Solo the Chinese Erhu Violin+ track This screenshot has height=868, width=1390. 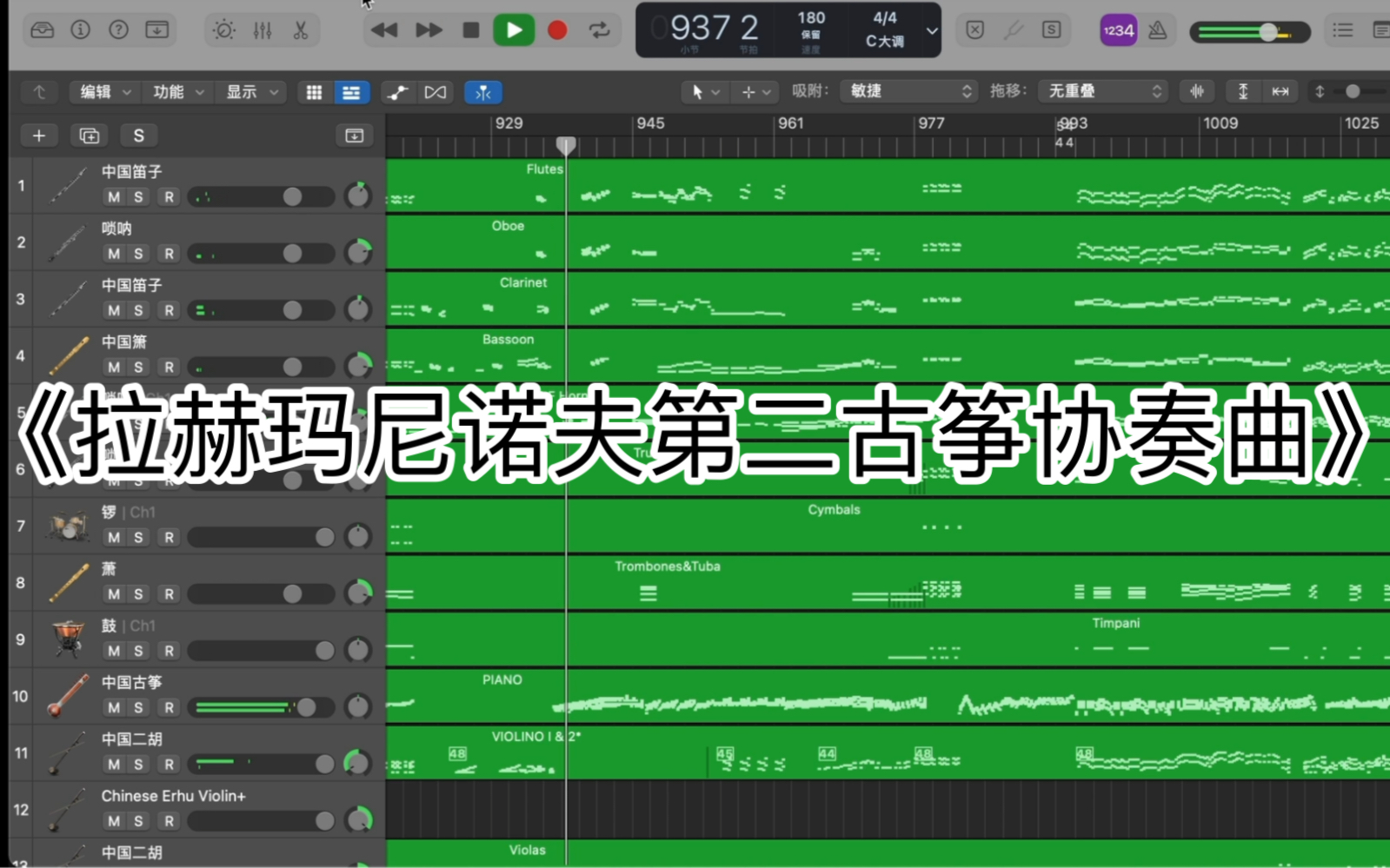point(138,821)
